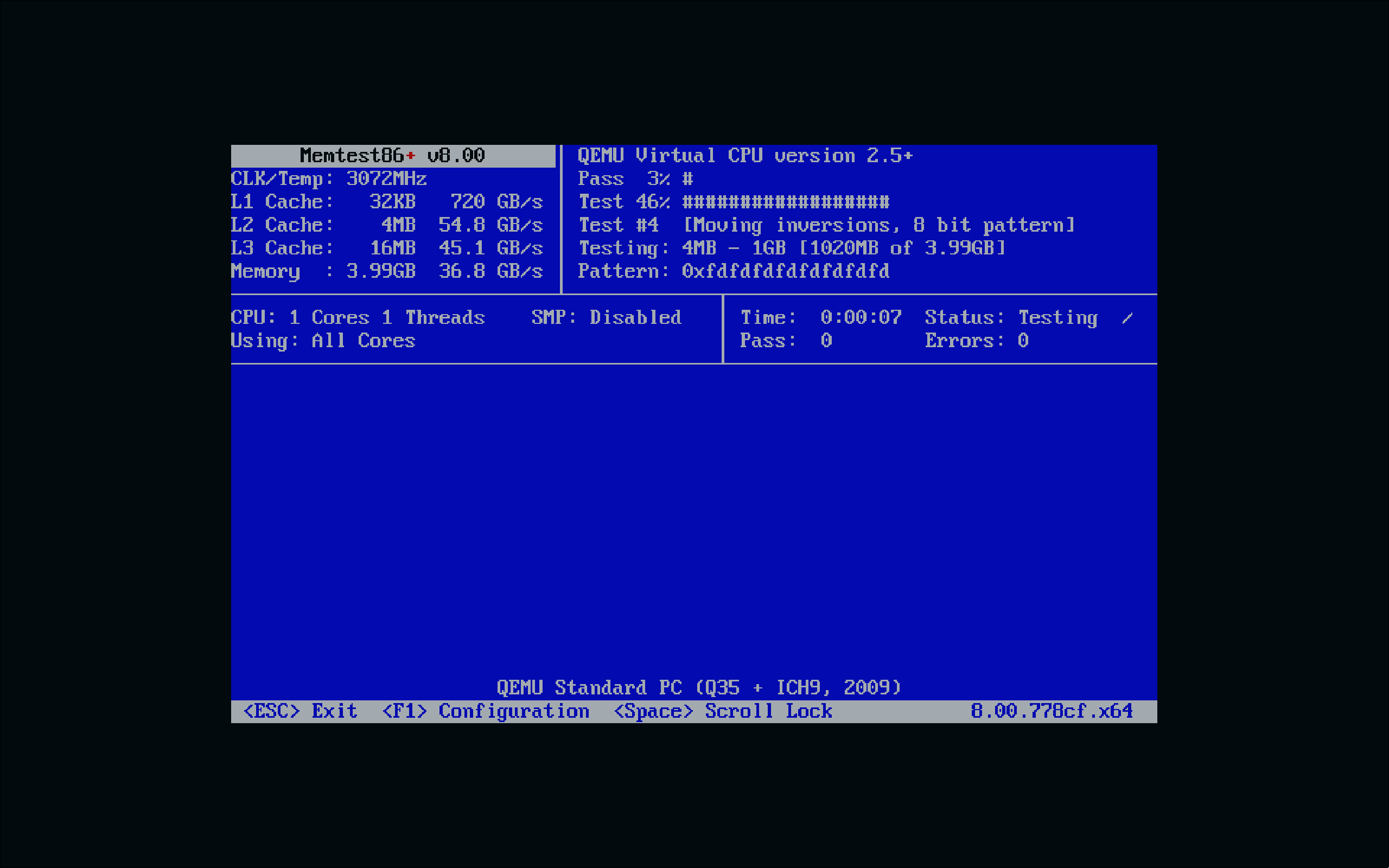Click the Status: Testing indicator

[x=1011, y=317]
